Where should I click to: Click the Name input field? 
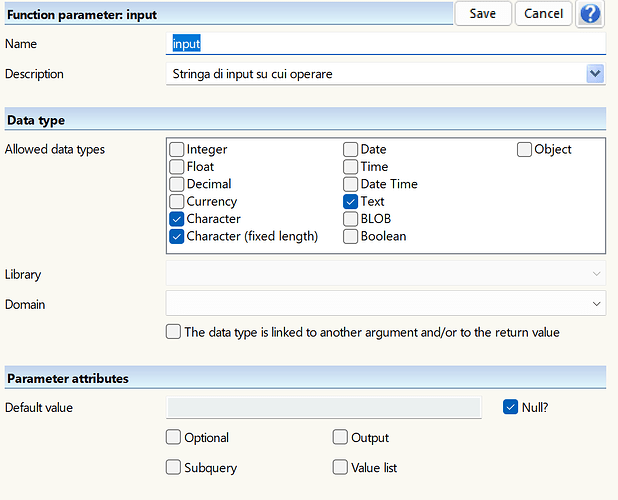385,44
